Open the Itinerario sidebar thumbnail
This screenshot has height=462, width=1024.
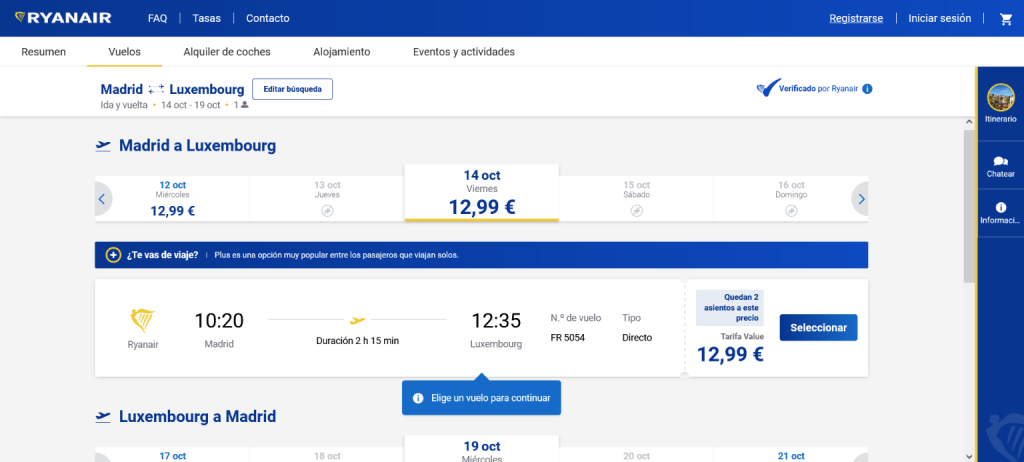1000,97
